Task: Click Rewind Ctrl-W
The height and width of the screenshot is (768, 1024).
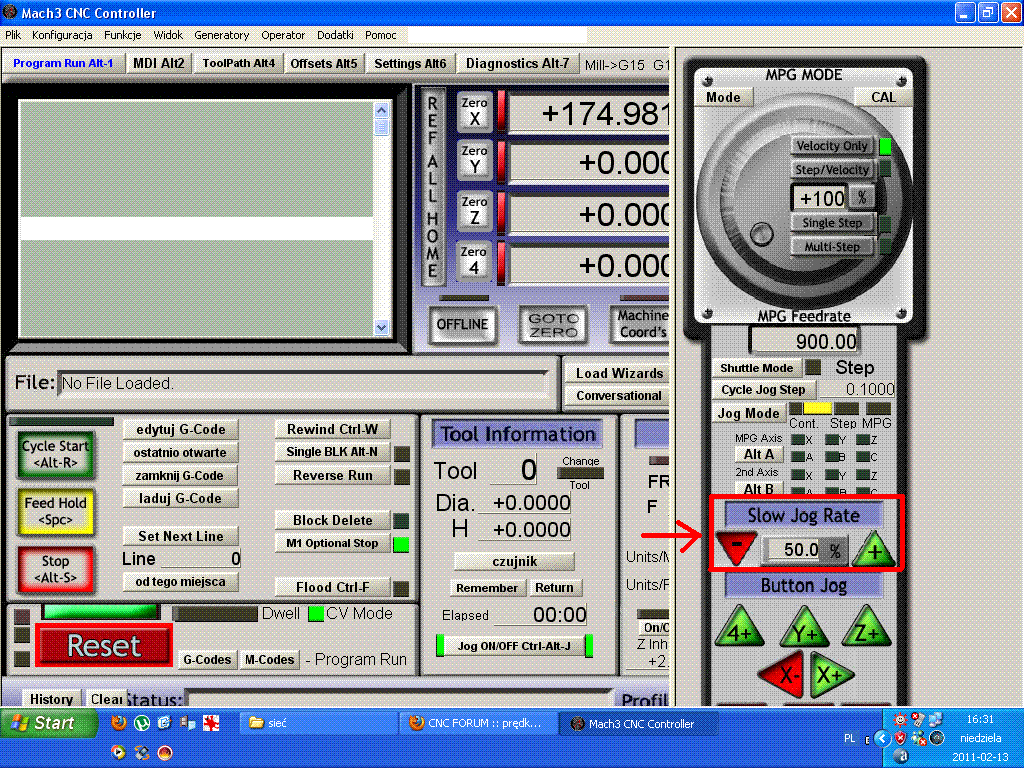Action: click(x=332, y=429)
